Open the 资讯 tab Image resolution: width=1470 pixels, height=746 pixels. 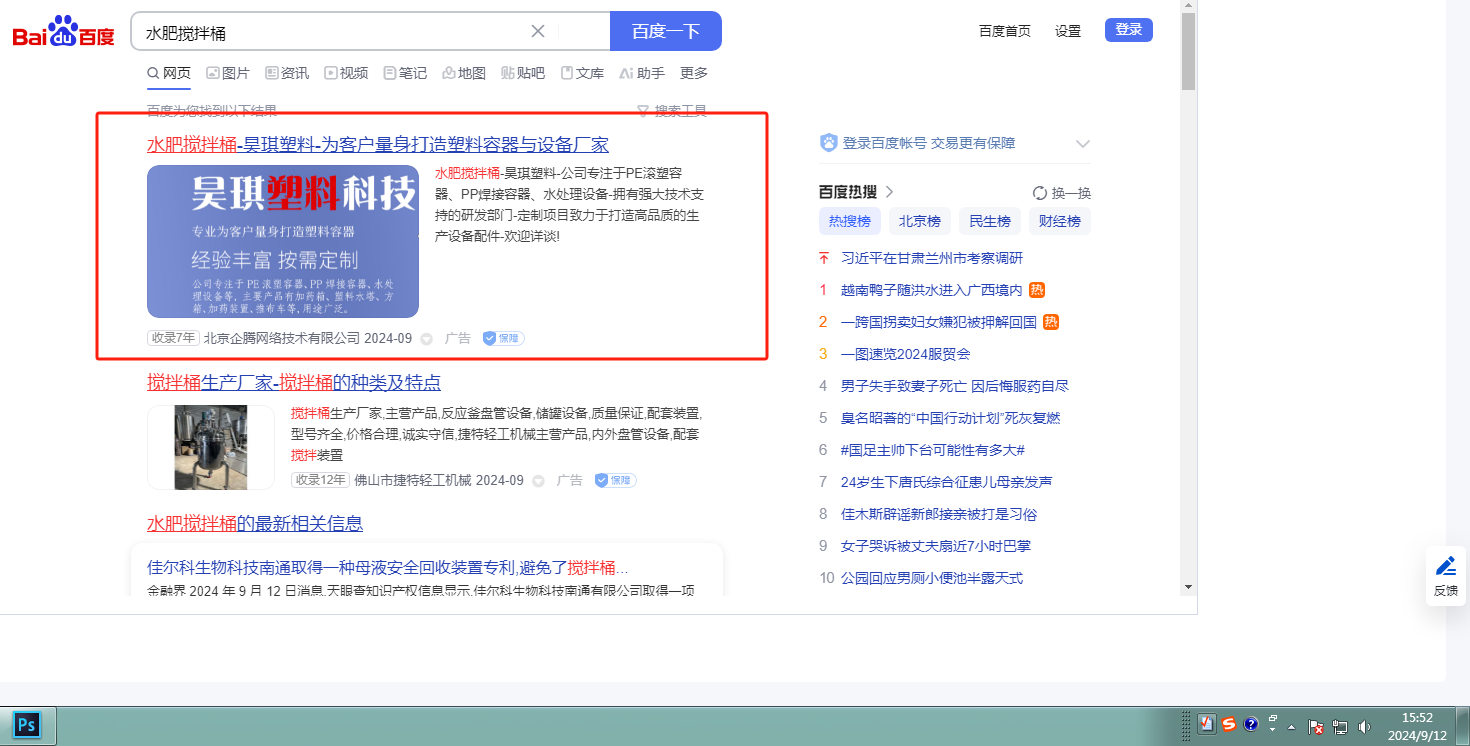tap(287, 73)
